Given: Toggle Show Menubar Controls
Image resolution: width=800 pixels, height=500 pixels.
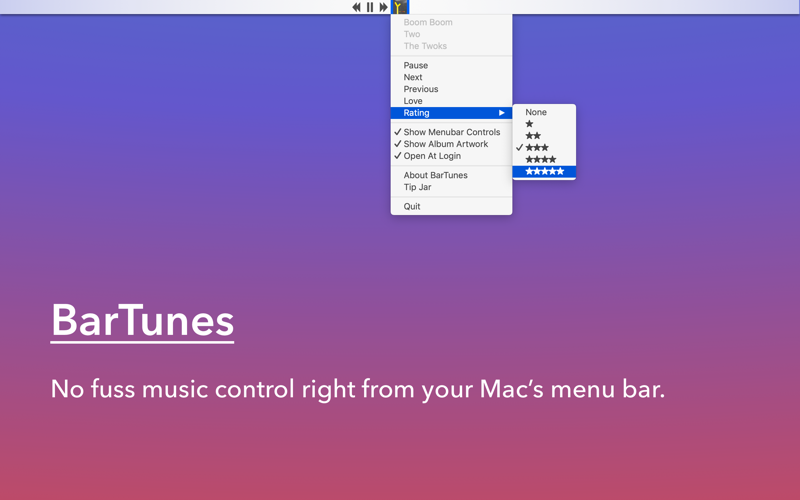Looking at the screenshot, I should [x=451, y=132].
